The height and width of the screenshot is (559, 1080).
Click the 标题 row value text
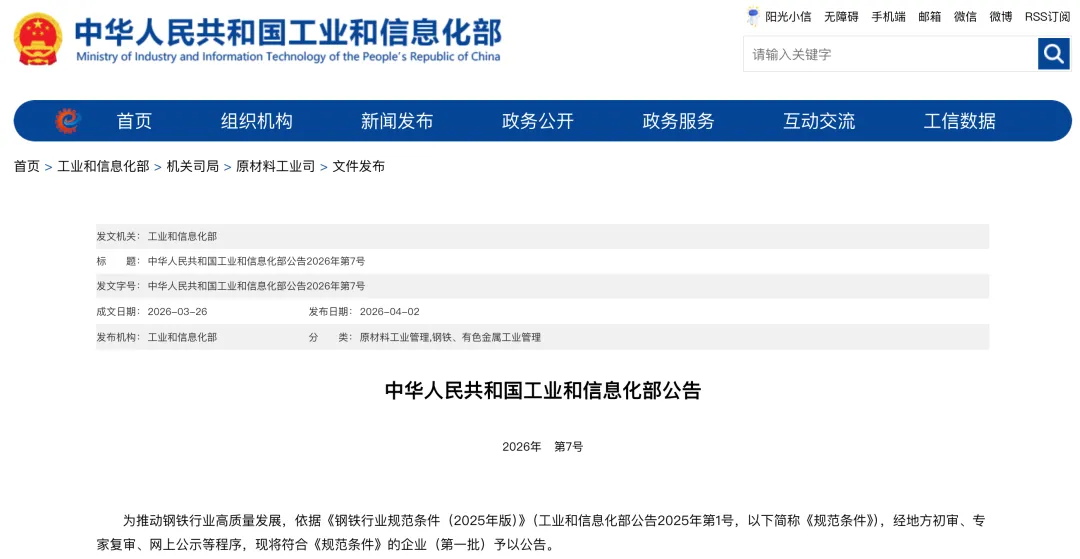pyautogui.click(x=256, y=261)
